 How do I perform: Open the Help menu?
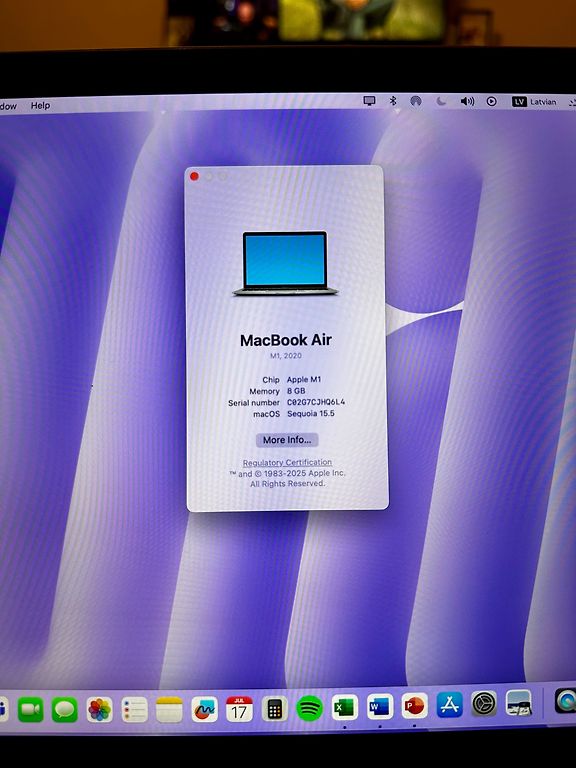[x=40, y=105]
